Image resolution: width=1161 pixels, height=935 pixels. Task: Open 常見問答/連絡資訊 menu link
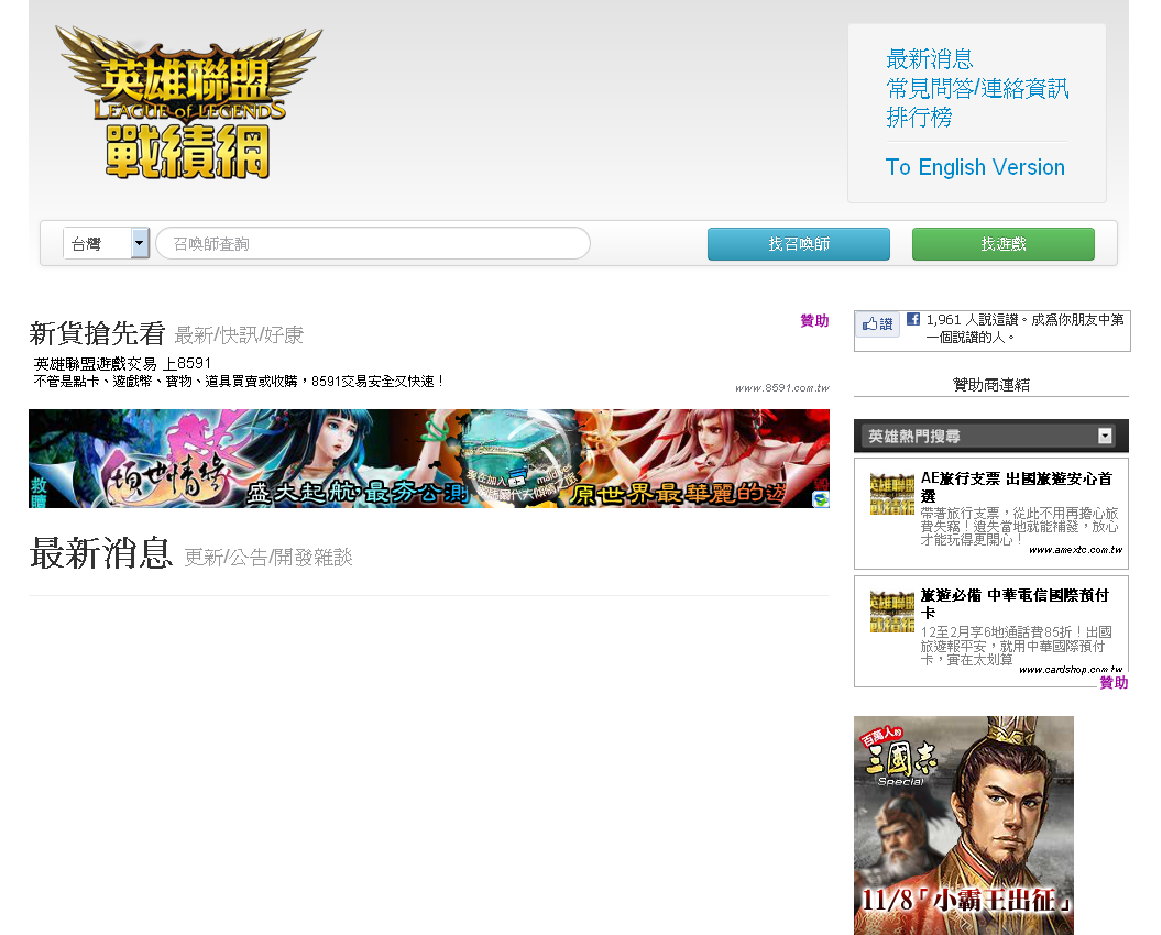[x=977, y=88]
